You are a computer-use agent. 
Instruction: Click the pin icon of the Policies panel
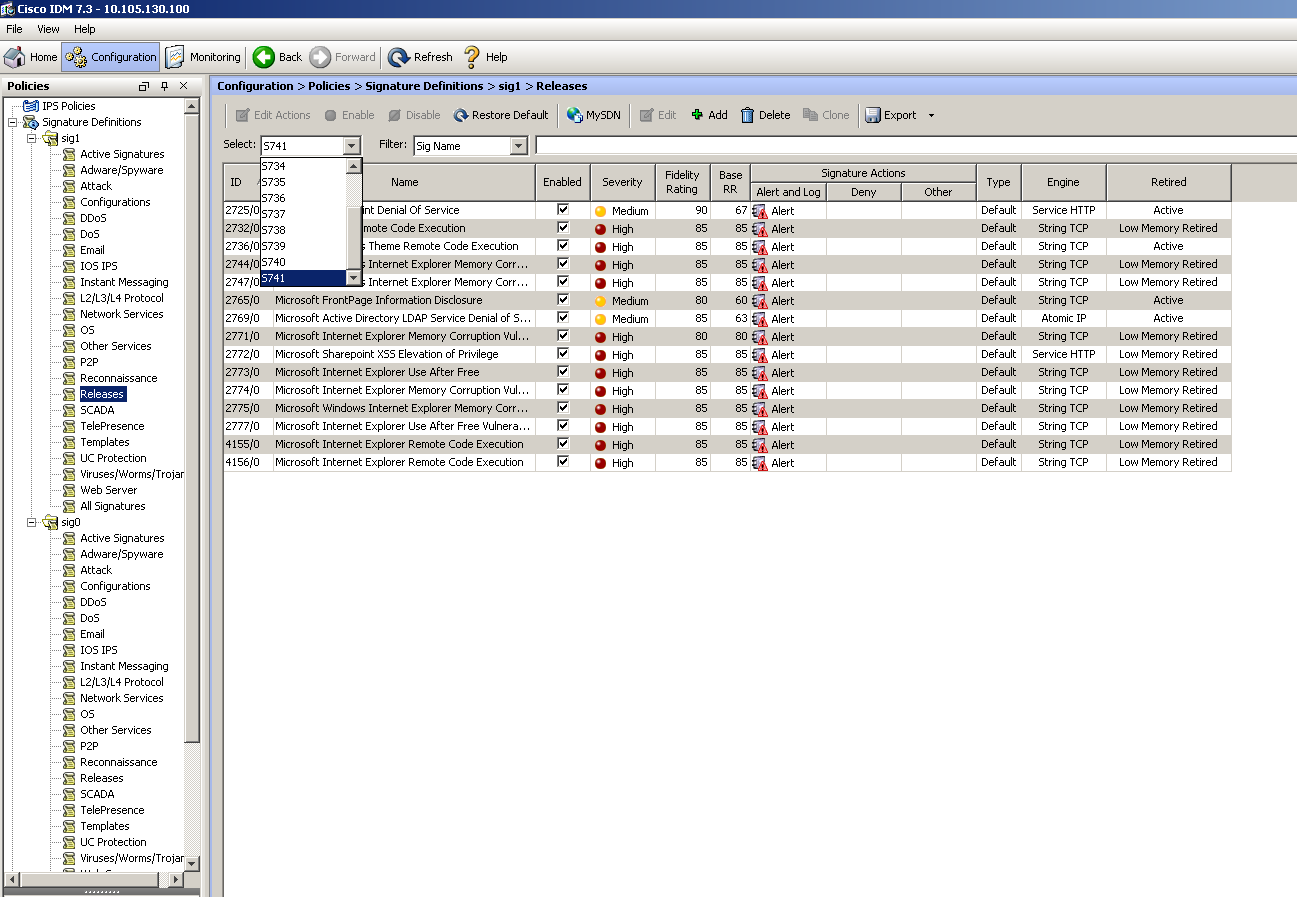click(165, 86)
